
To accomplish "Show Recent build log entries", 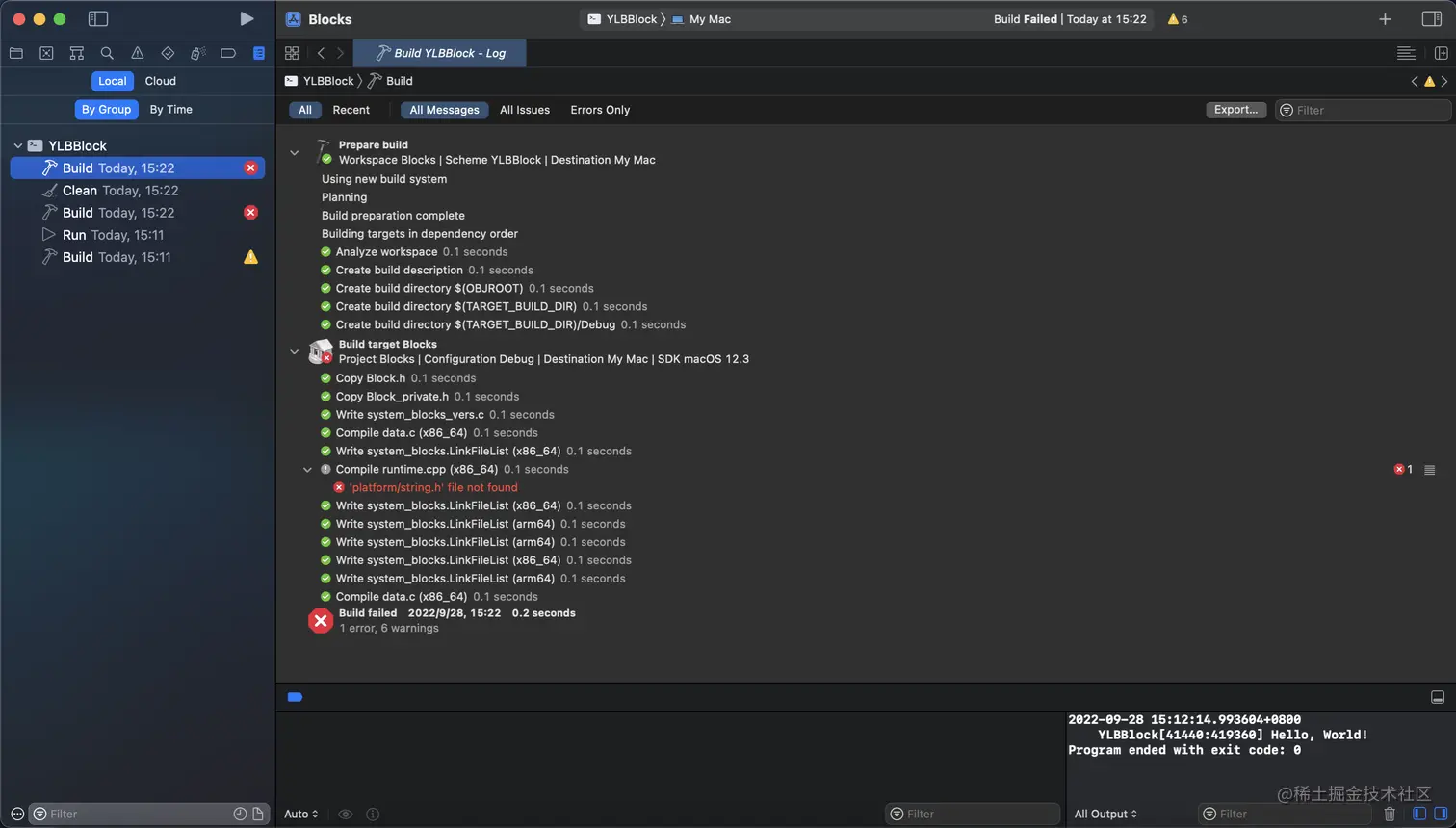I will (351, 110).
